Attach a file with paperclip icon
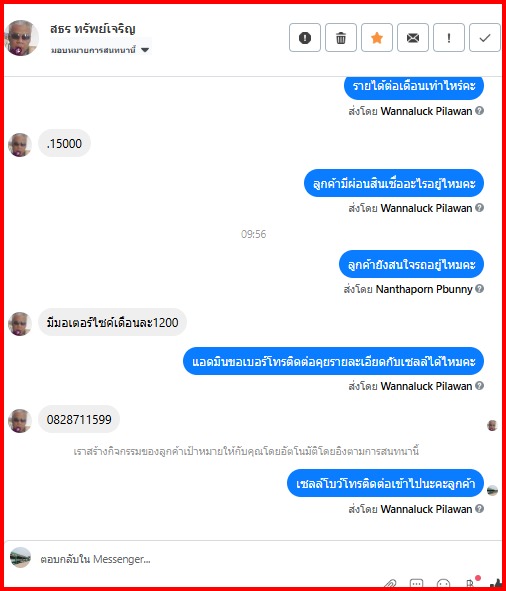506x591 pixels. tap(391, 585)
